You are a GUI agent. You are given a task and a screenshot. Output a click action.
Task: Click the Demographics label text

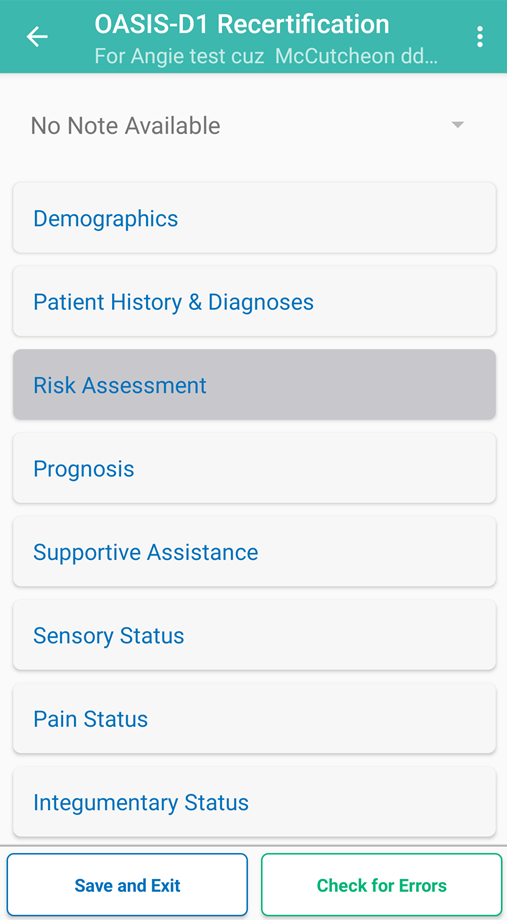pos(106,219)
